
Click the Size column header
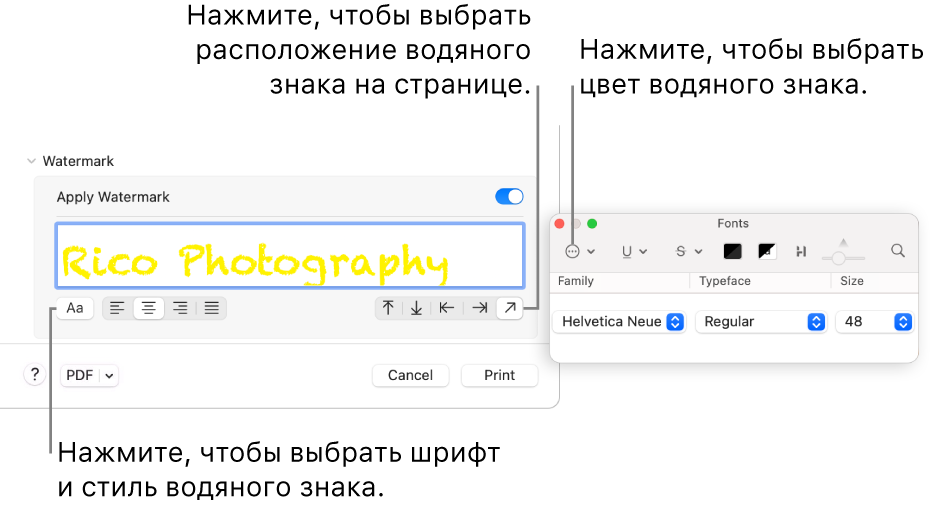coord(851,281)
